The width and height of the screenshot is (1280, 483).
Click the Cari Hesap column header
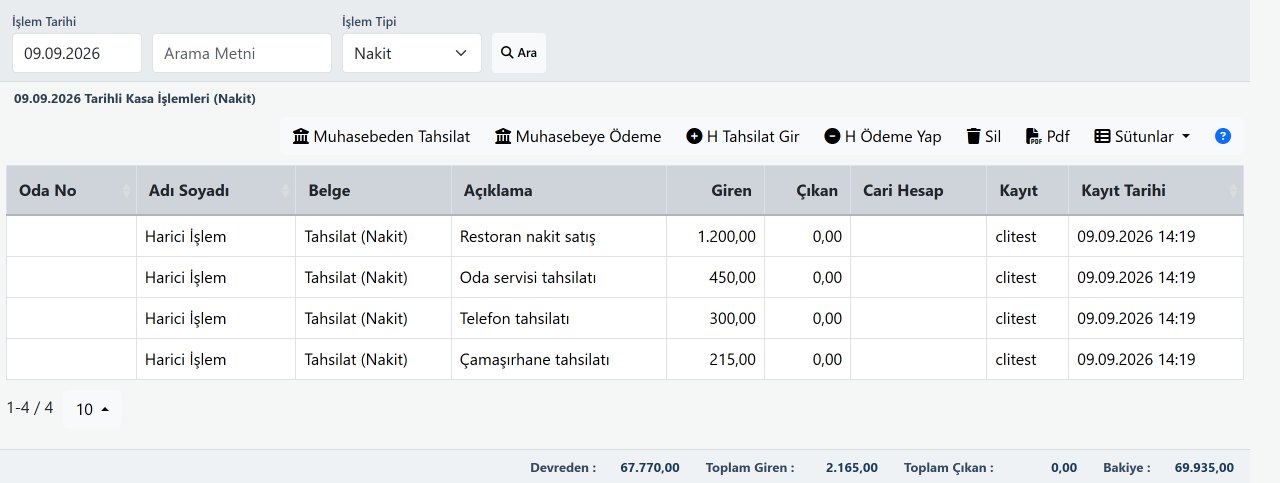[918, 190]
